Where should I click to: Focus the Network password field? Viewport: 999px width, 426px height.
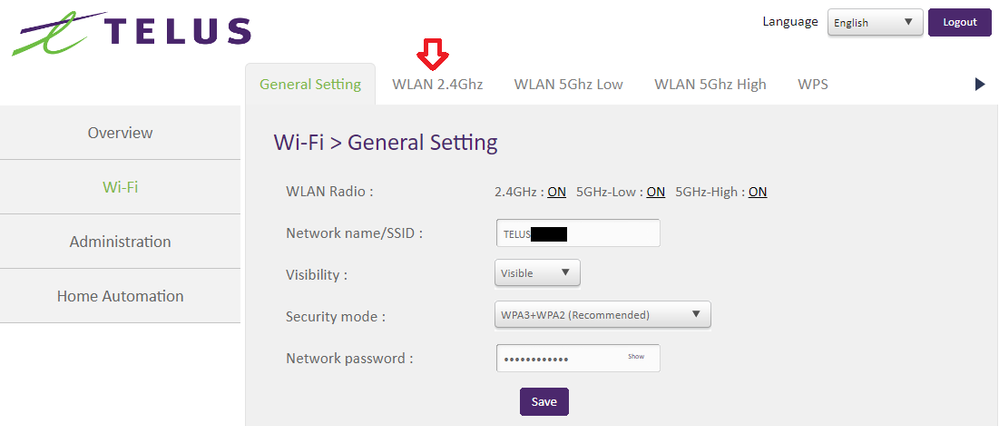560,358
